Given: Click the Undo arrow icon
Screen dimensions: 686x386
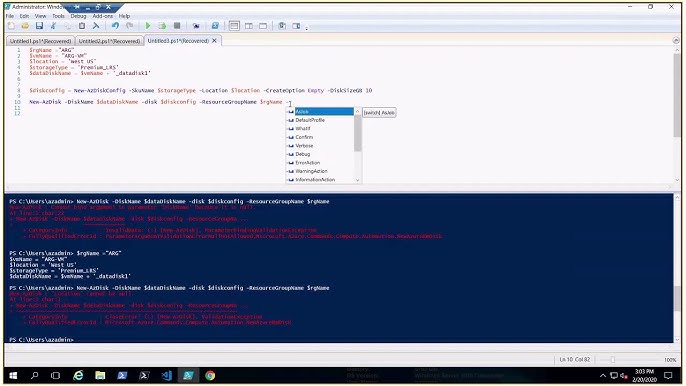Looking at the screenshot, I should click(x=115, y=26).
